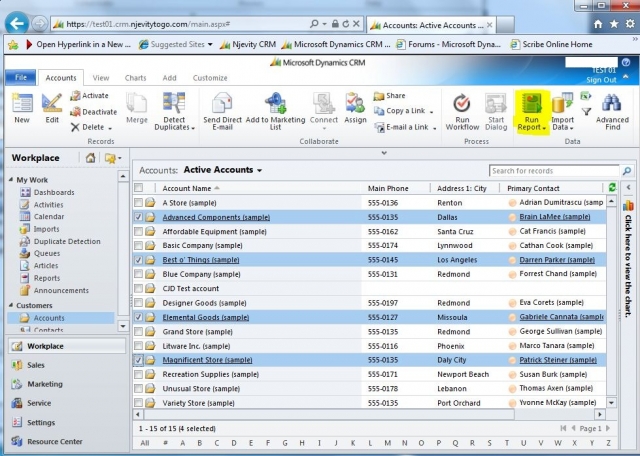Check the Variety Store (sample) checkbox
This screenshot has width=640, height=456.
pyautogui.click(x=138, y=403)
